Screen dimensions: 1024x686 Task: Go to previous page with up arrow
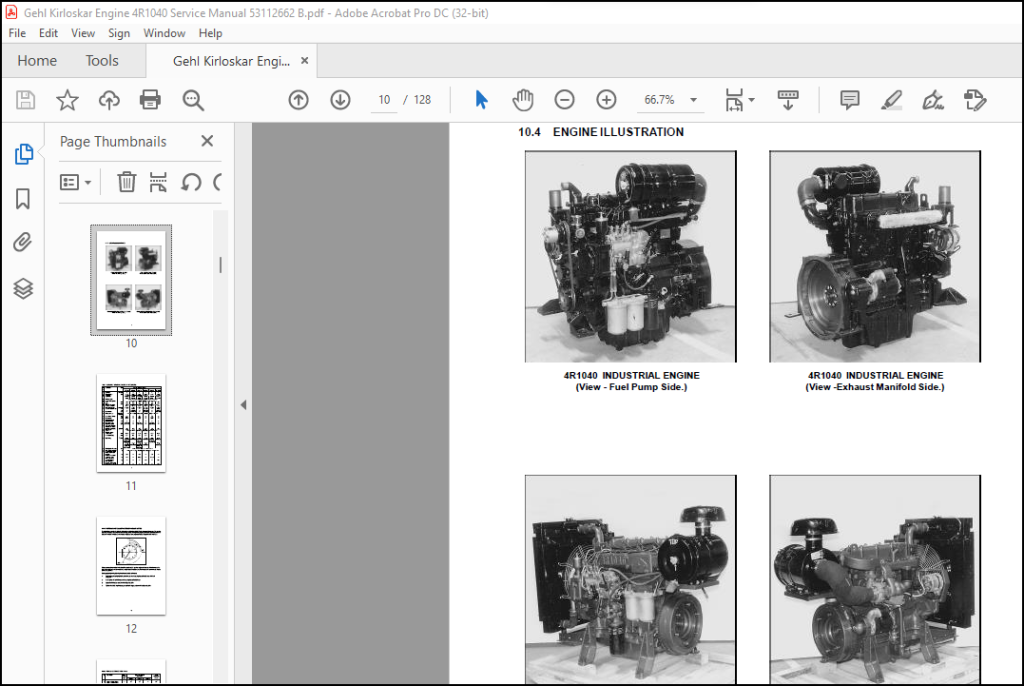[298, 100]
